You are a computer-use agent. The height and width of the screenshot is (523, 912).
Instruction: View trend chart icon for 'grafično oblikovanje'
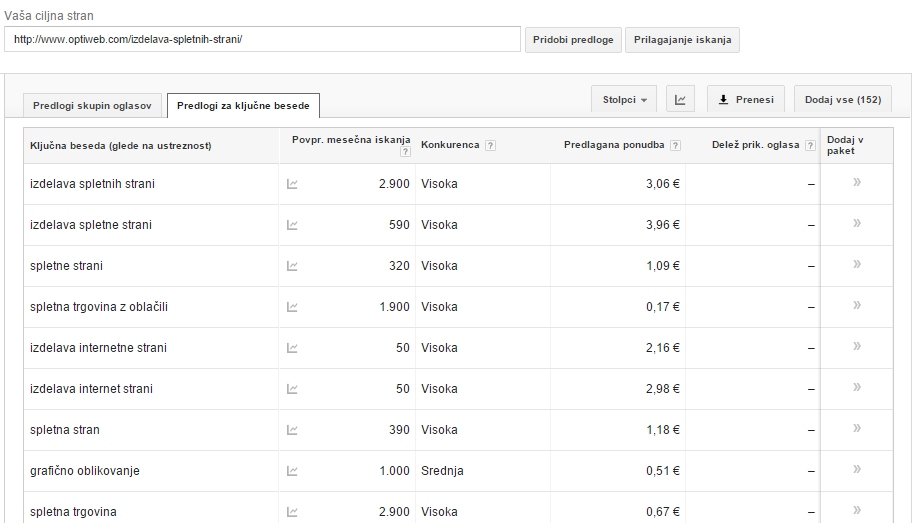[292, 471]
